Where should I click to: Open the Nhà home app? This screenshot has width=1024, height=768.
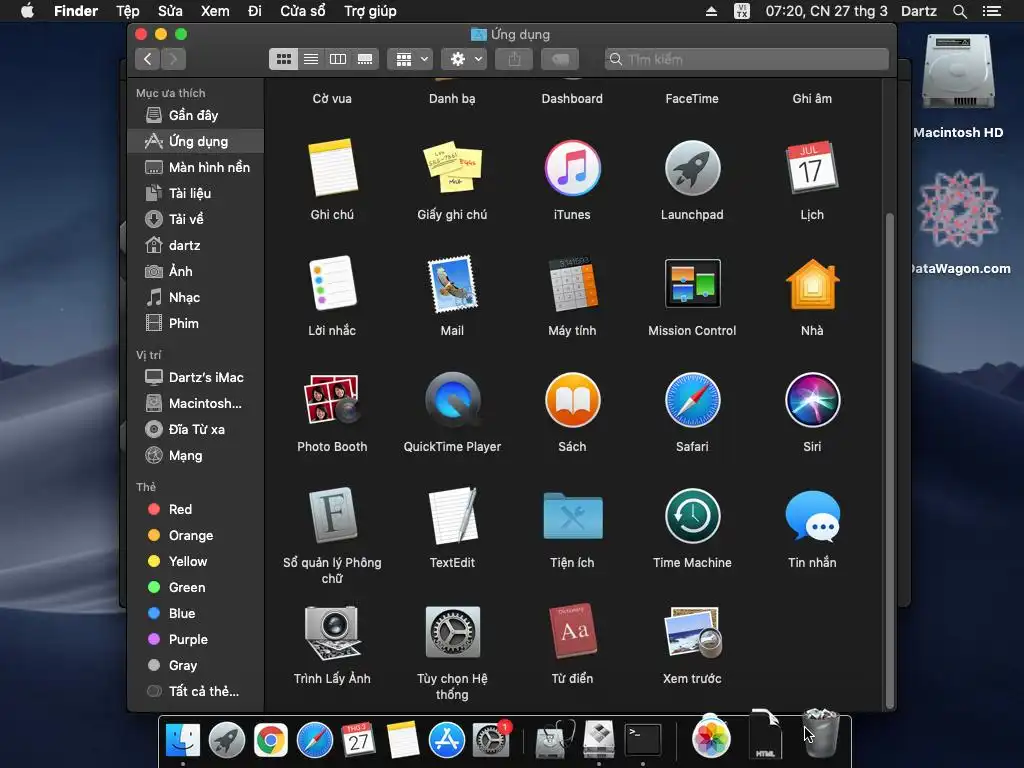812,283
